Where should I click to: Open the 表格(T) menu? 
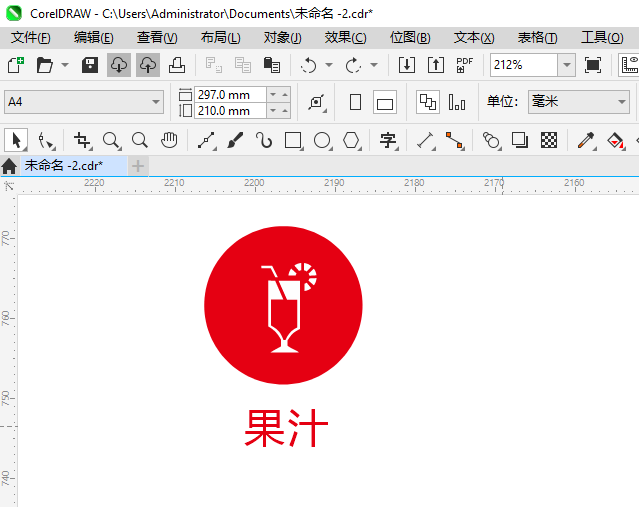(x=537, y=38)
